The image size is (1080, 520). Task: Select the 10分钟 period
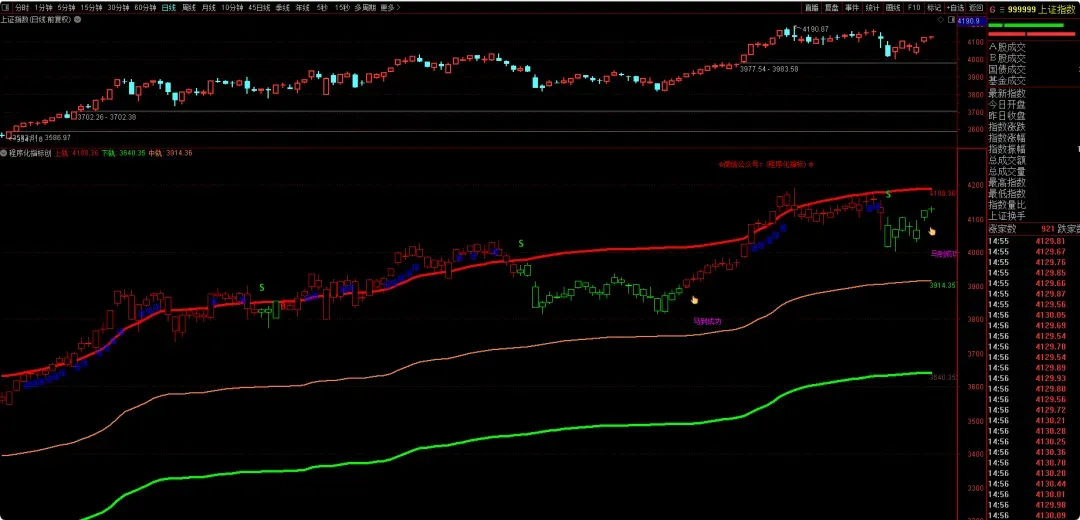point(233,8)
